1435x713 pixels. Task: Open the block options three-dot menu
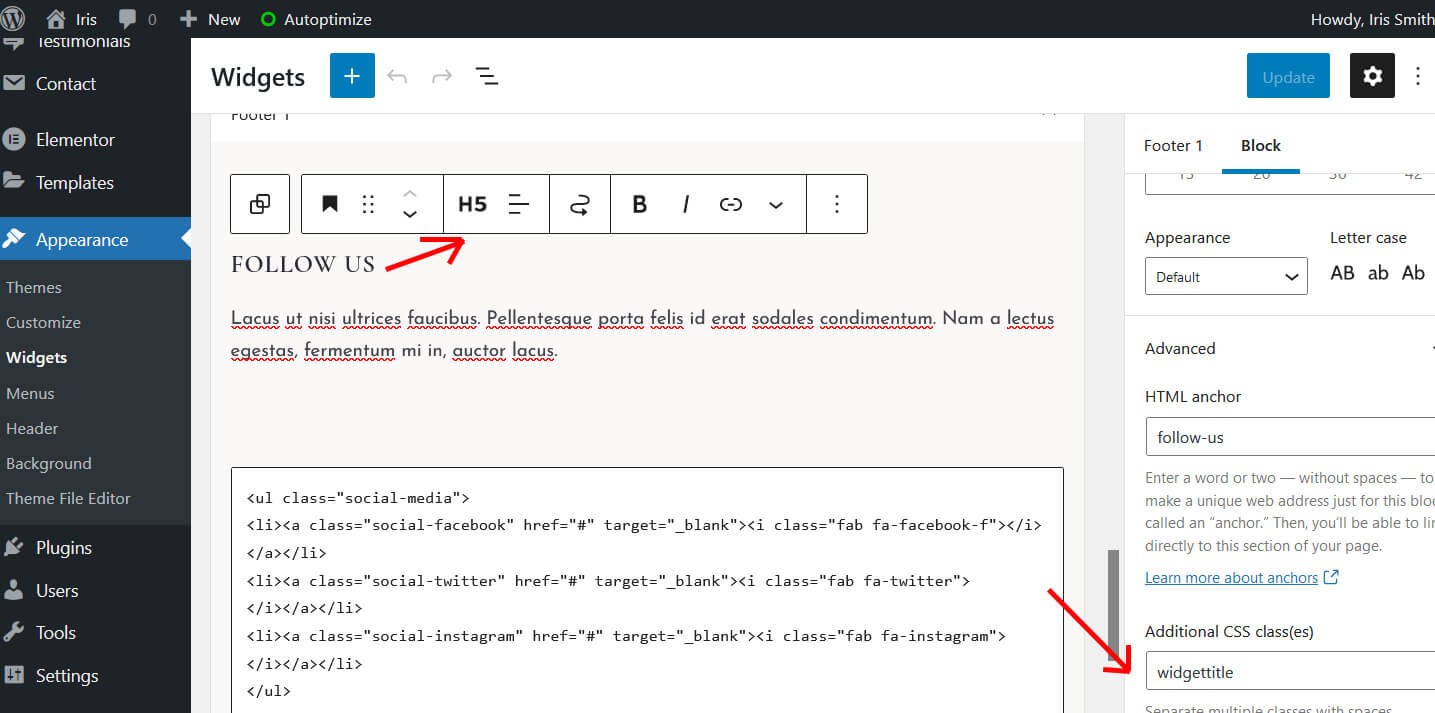click(837, 204)
